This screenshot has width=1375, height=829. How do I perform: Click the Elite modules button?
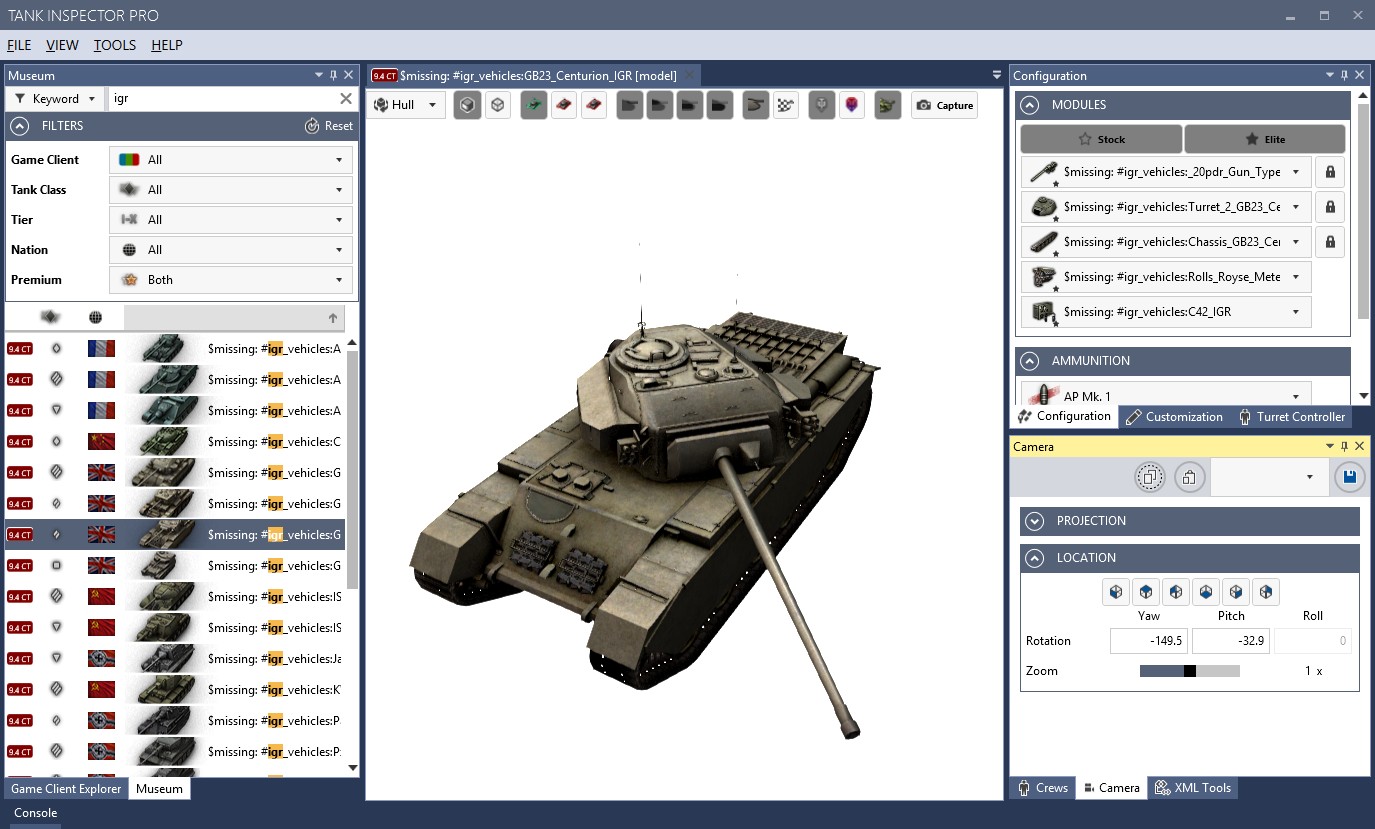(1264, 139)
